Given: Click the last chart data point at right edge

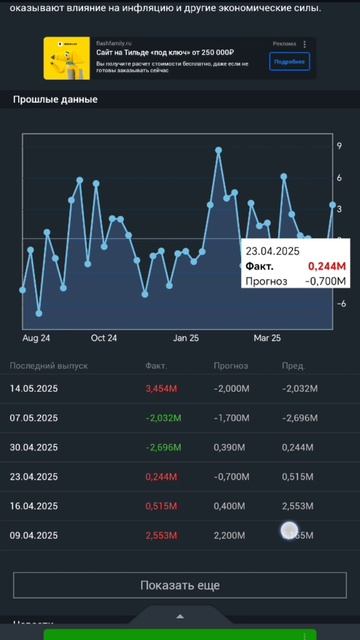Looking at the screenshot, I should 332,204.
